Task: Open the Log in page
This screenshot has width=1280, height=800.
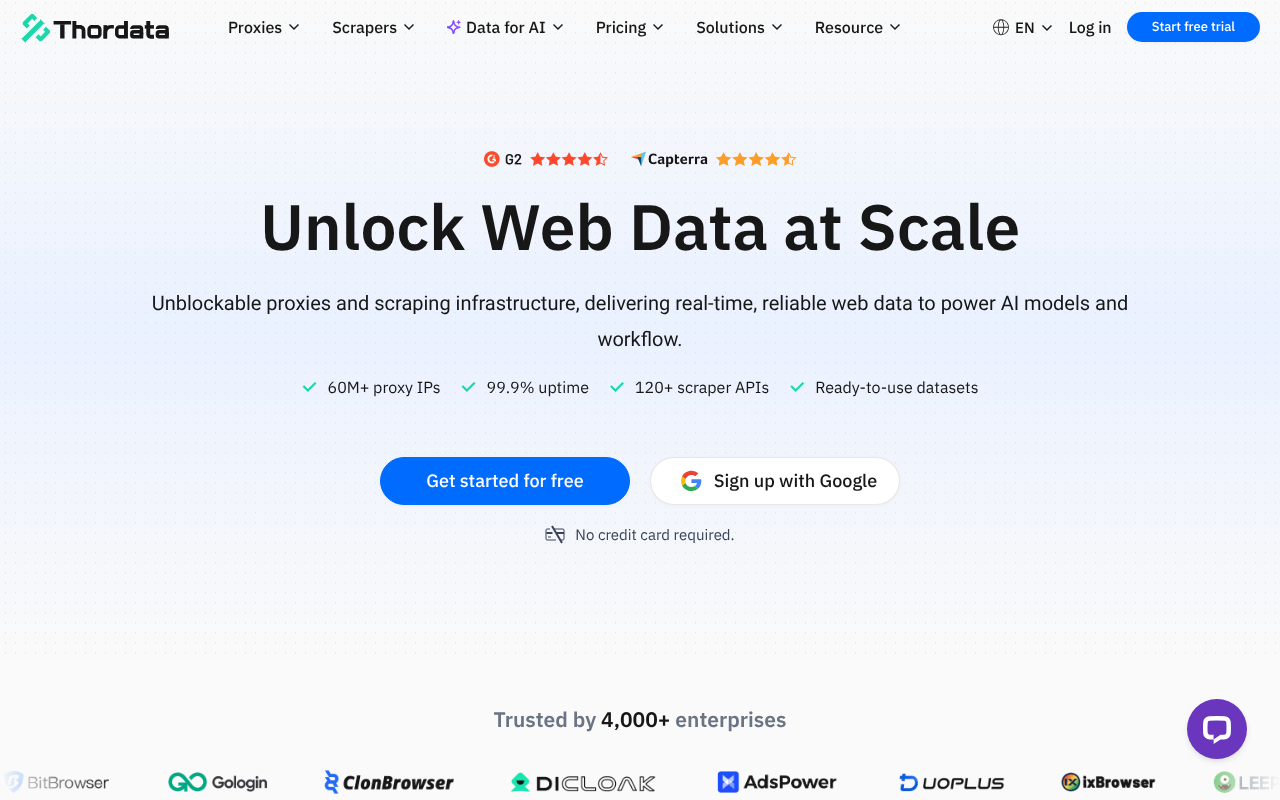Action: [x=1089, y=27]
